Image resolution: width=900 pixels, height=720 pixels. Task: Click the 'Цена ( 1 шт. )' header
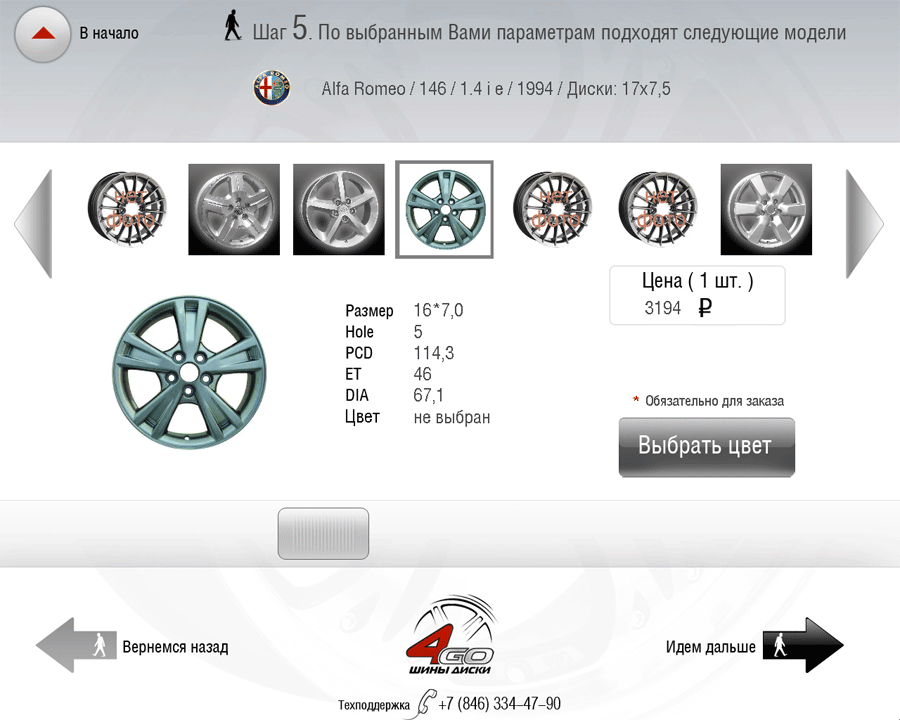pos(697,281)
